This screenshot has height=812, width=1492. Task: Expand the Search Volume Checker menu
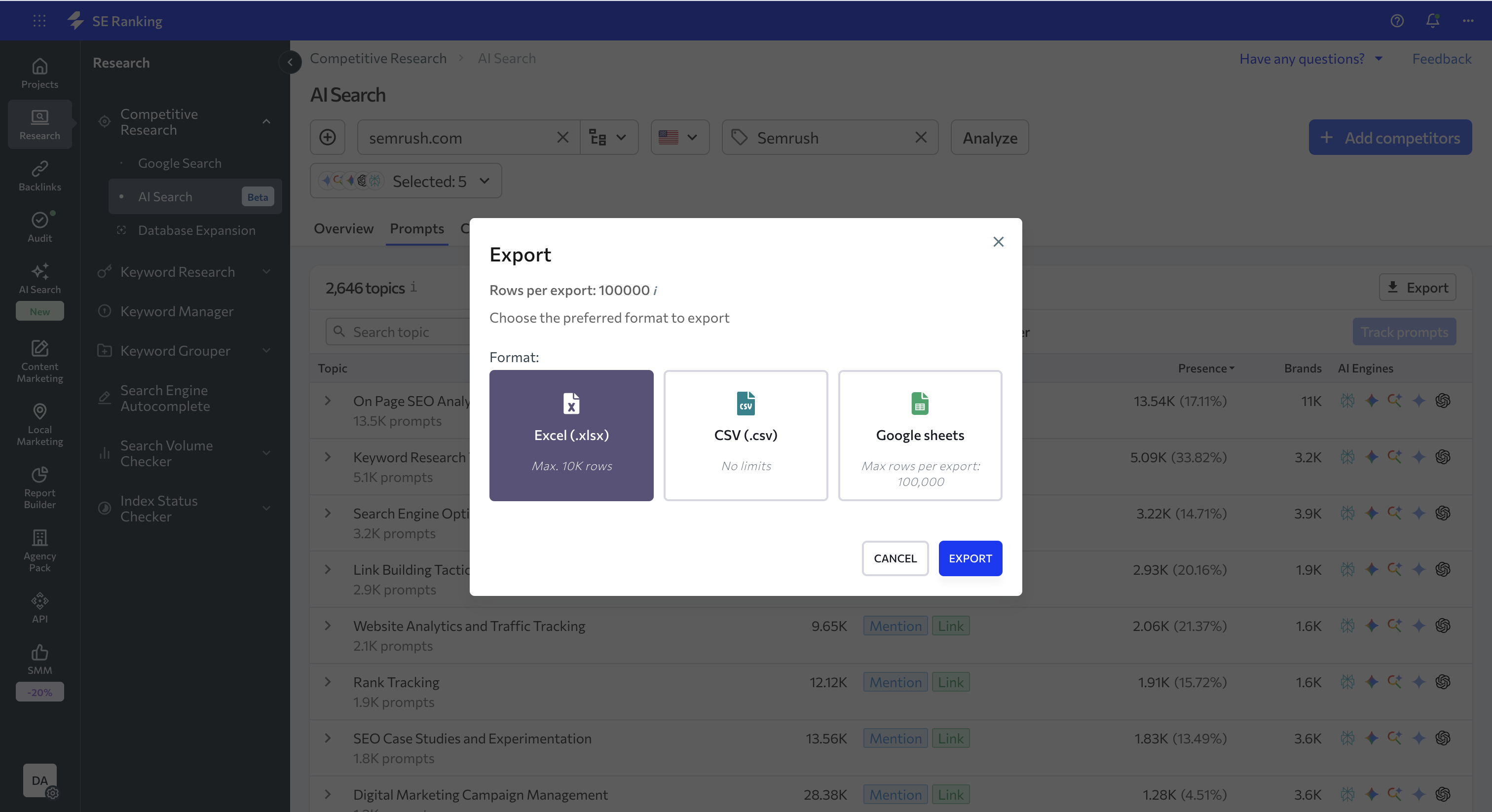pos(266,453)
